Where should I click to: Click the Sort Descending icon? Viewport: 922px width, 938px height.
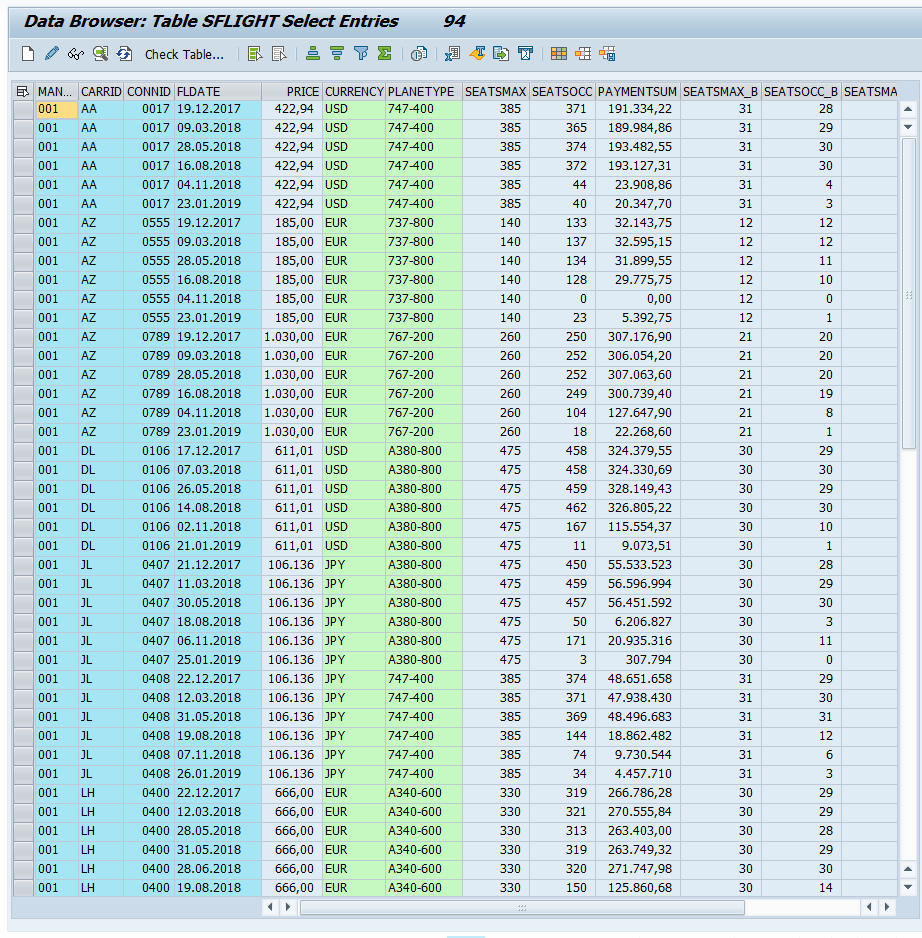337,54
